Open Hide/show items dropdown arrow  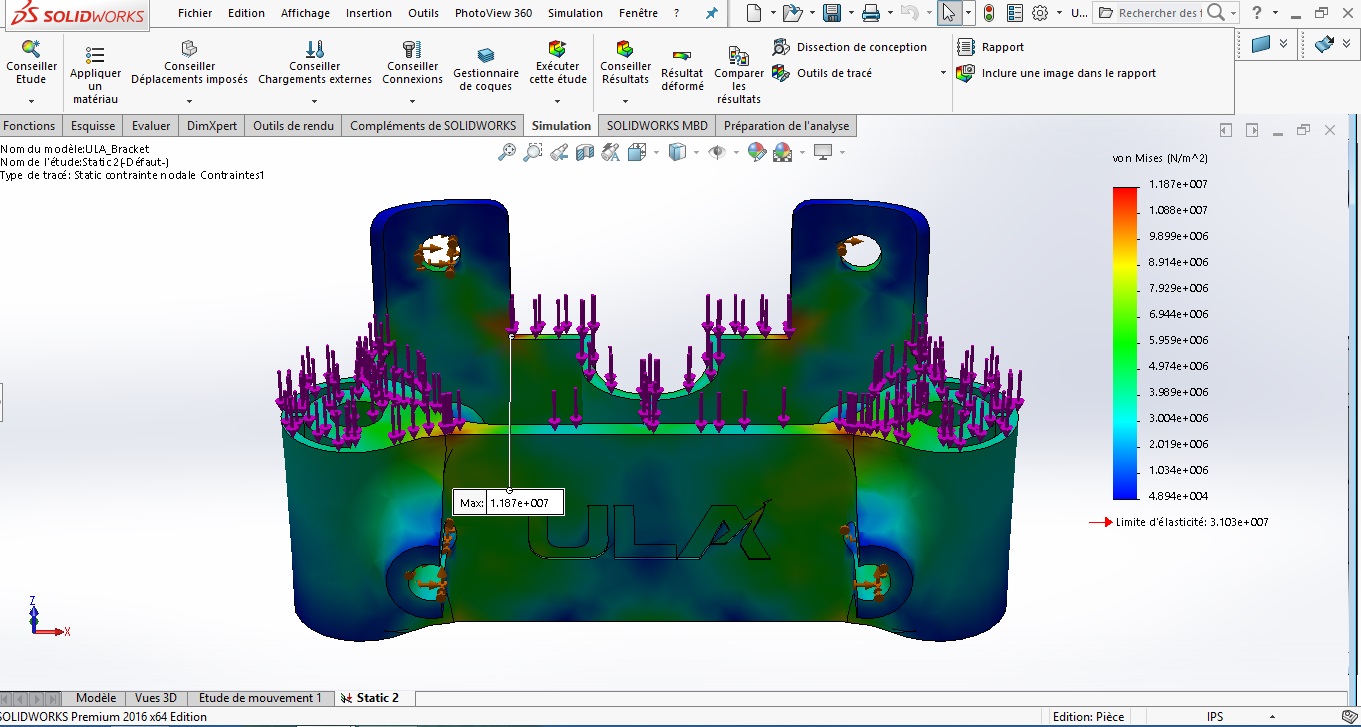[x=736, y=153]
